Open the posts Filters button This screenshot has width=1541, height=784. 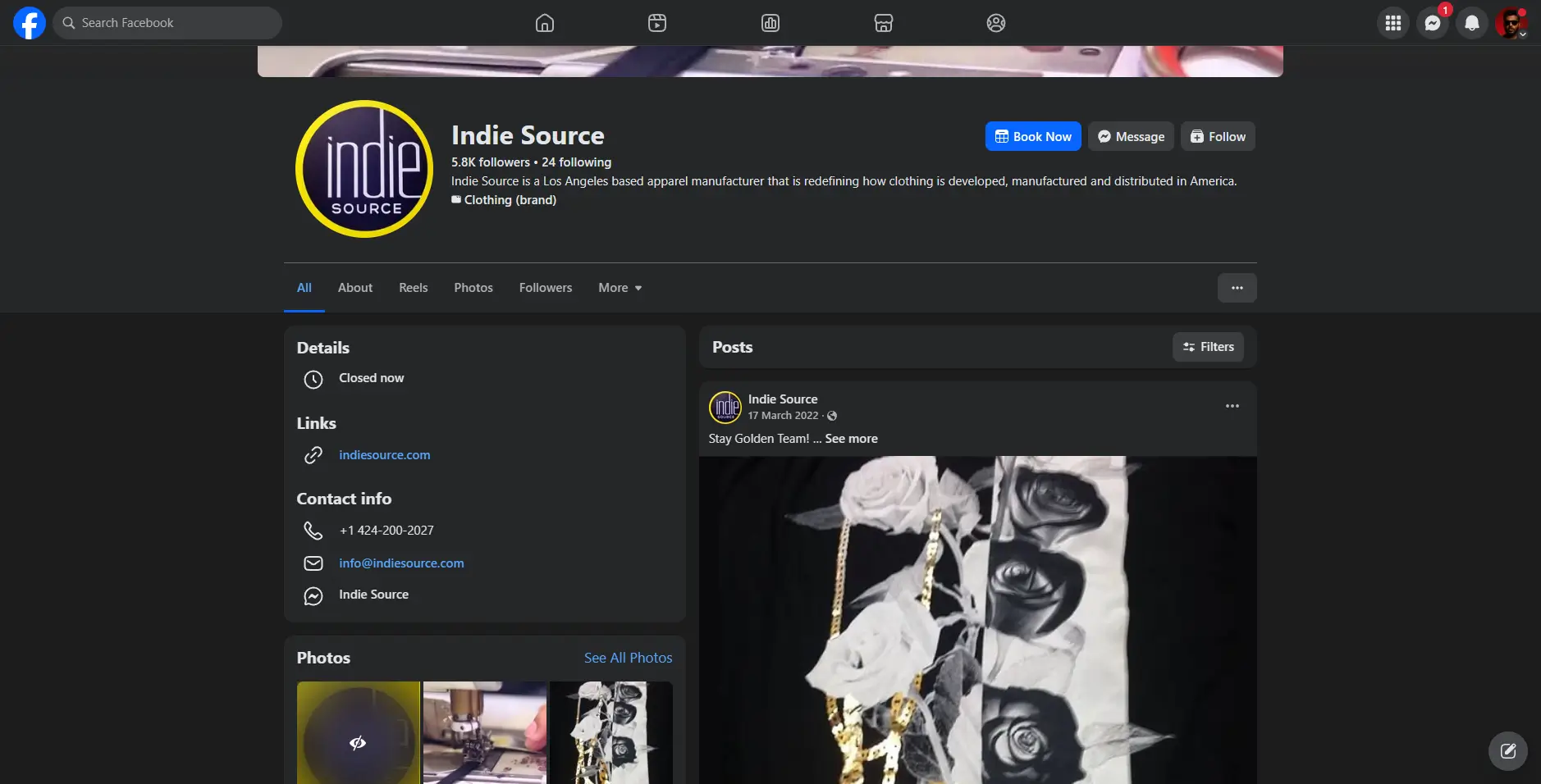tap(1208, 347)
